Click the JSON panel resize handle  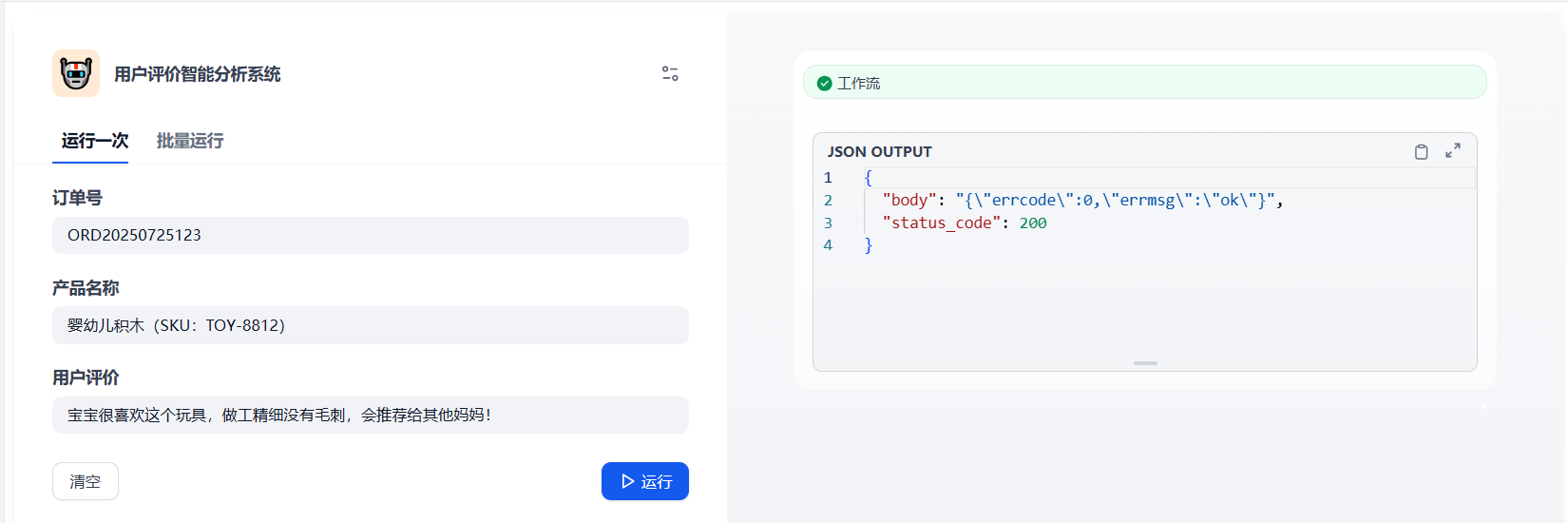coord(1145,363)
